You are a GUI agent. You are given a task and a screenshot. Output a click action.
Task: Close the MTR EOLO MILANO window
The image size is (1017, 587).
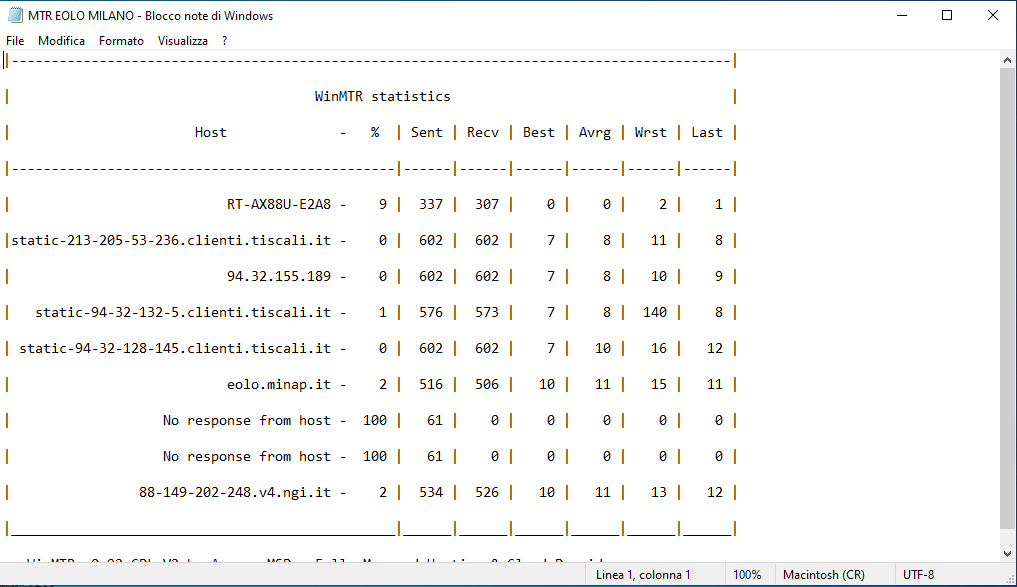click(993, 15)
